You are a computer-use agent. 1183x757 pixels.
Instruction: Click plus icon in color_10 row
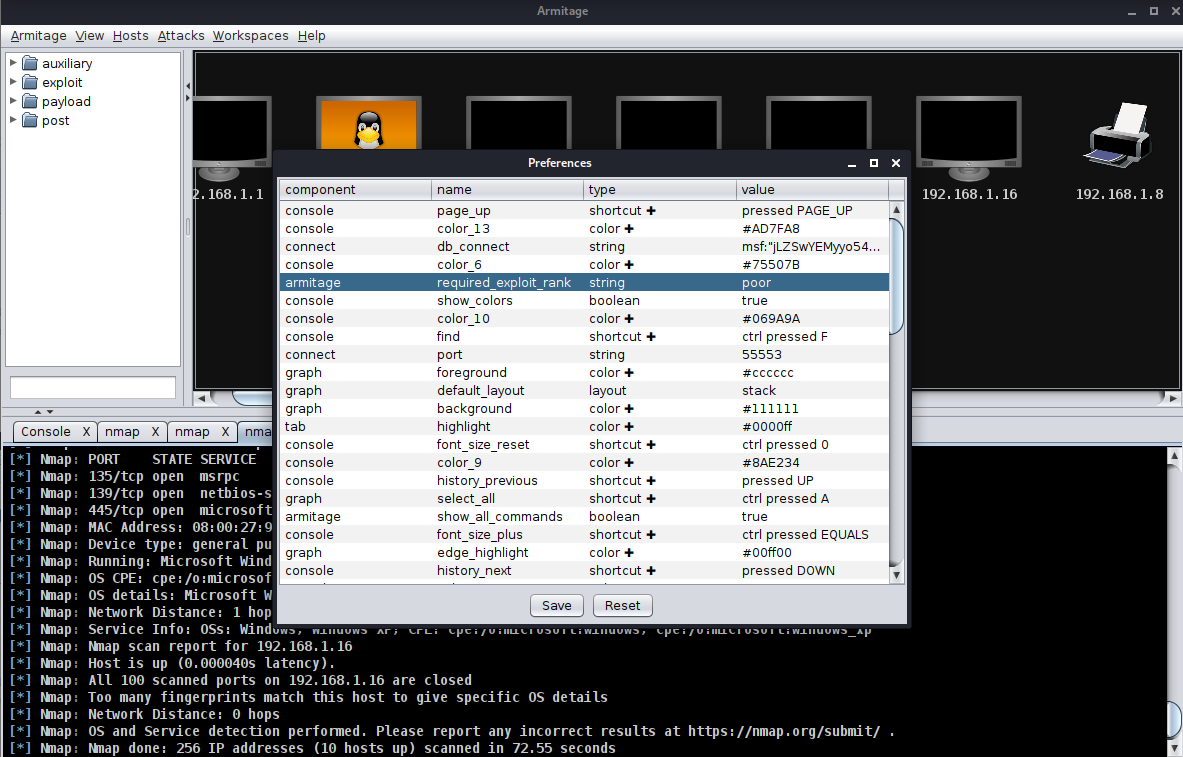coord(629,318)
